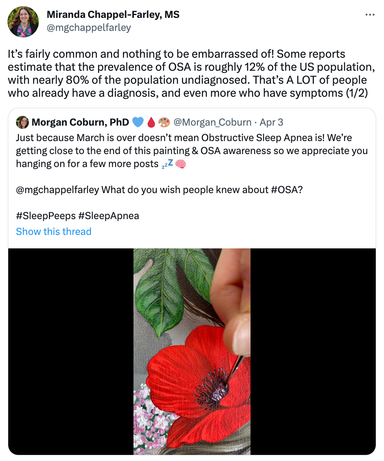
Task: Click the artist palette emoji icon
Action: click(164, 122)
